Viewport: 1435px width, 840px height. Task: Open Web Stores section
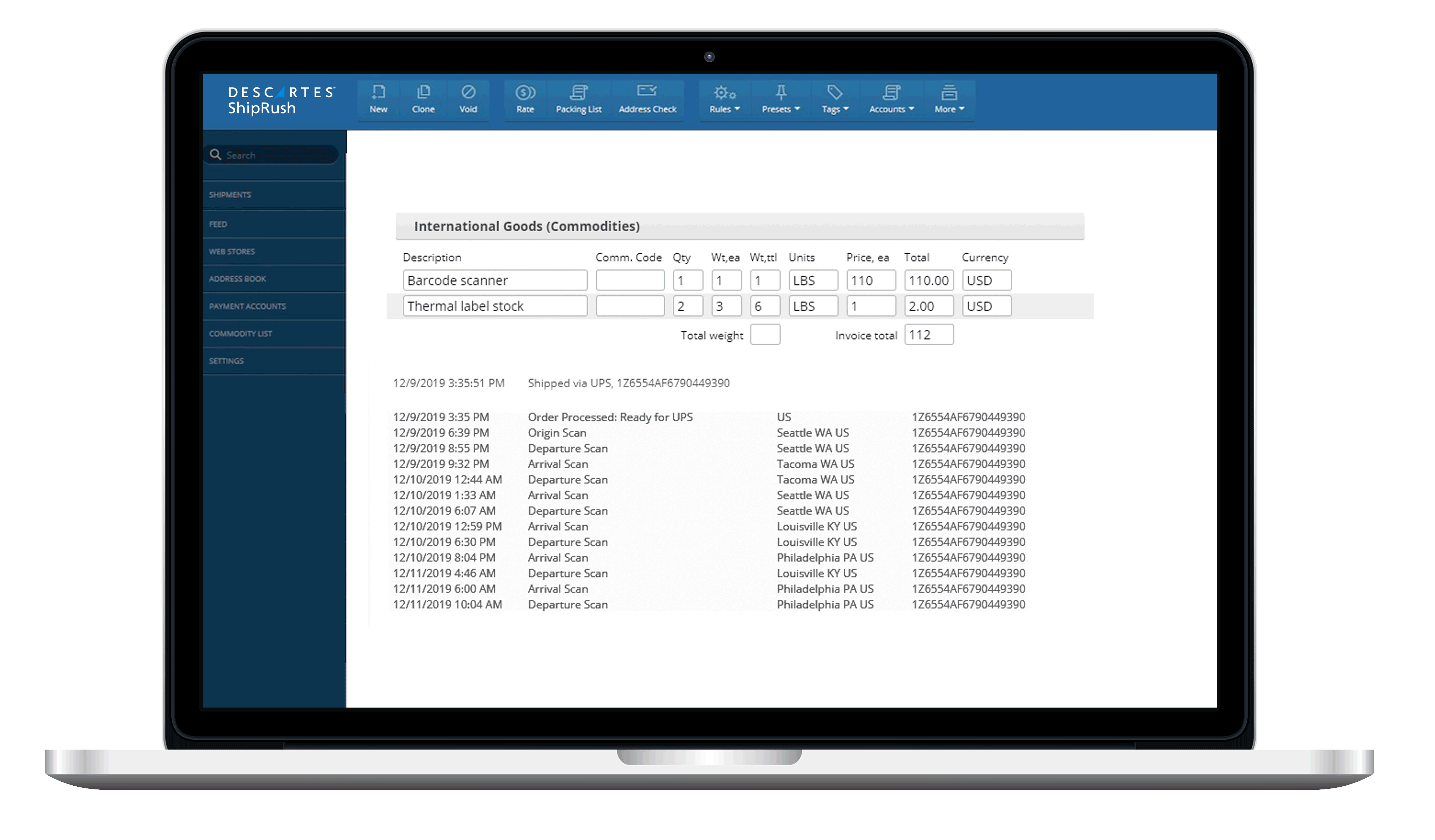(274, 252)
